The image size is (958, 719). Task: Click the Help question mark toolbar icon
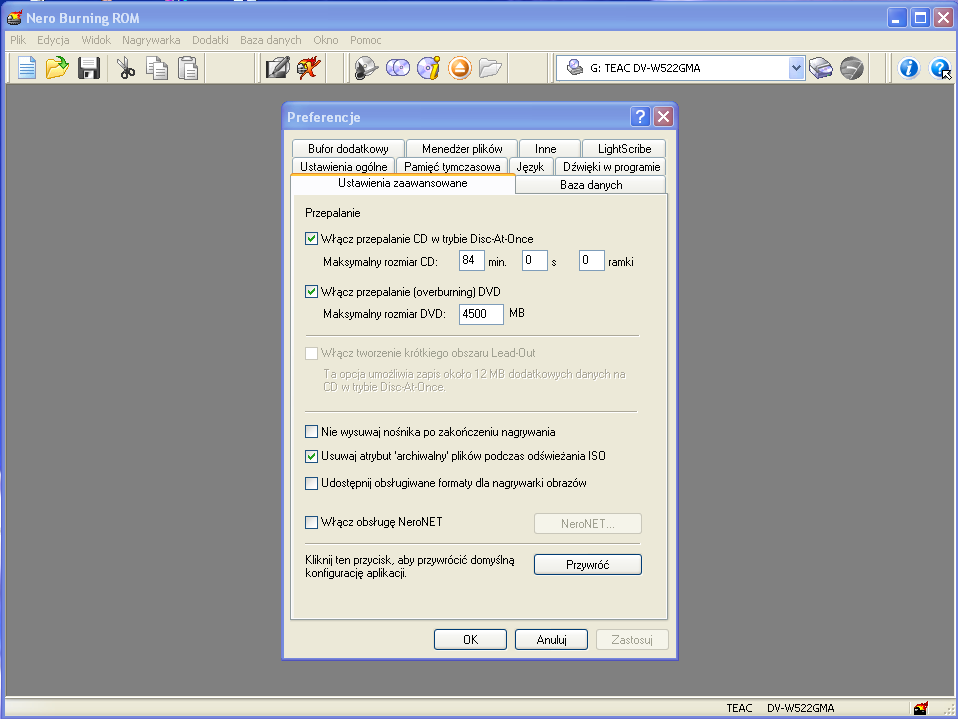coord(940,68)
